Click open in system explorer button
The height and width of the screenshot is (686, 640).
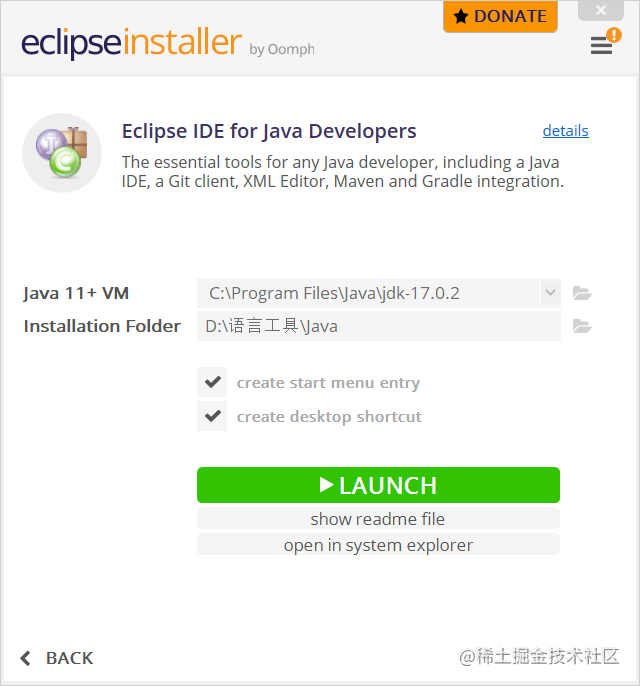(x=378, y=545)
